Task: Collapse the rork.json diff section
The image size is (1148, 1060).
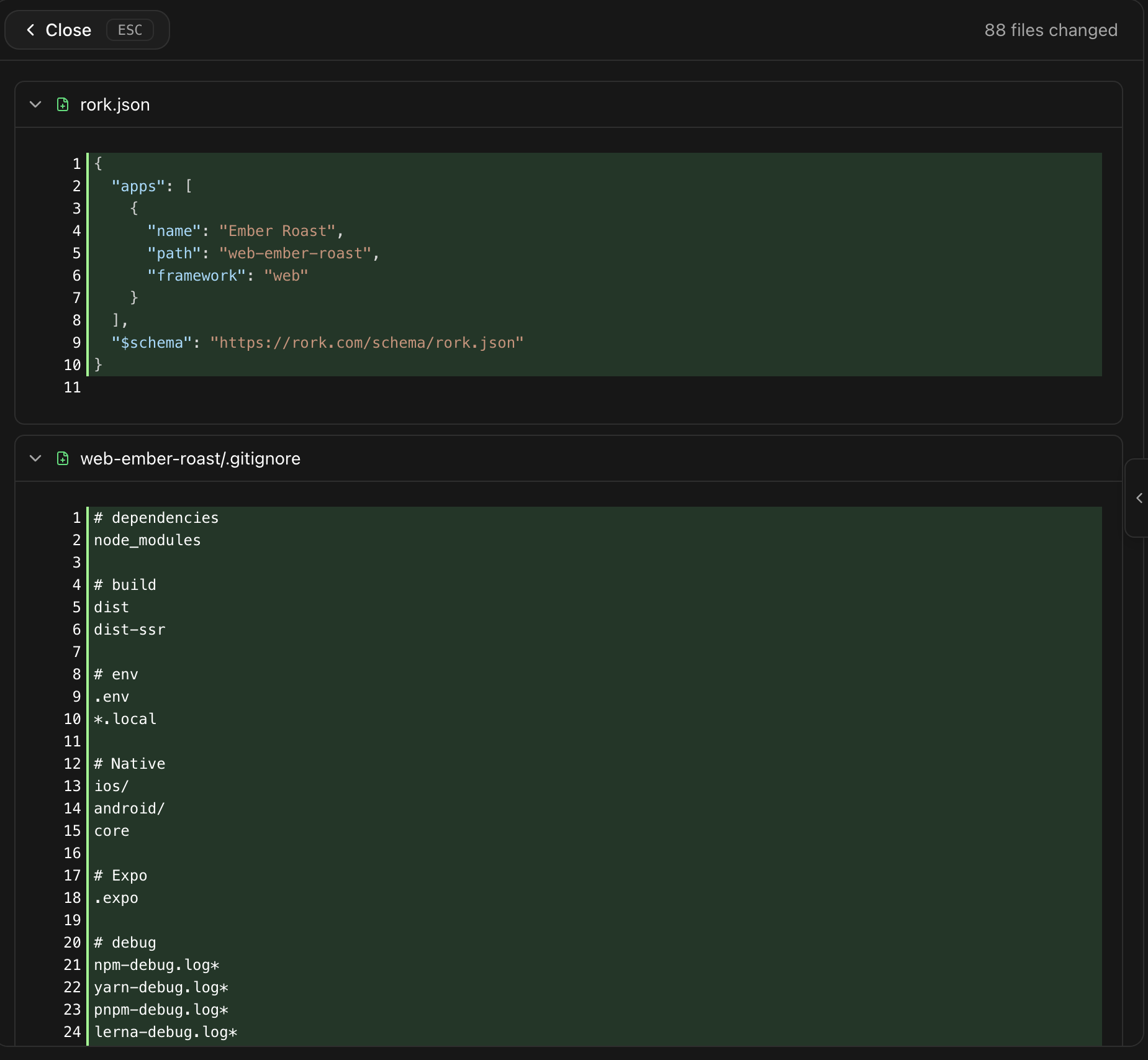Action: click(x=35, y=104)
